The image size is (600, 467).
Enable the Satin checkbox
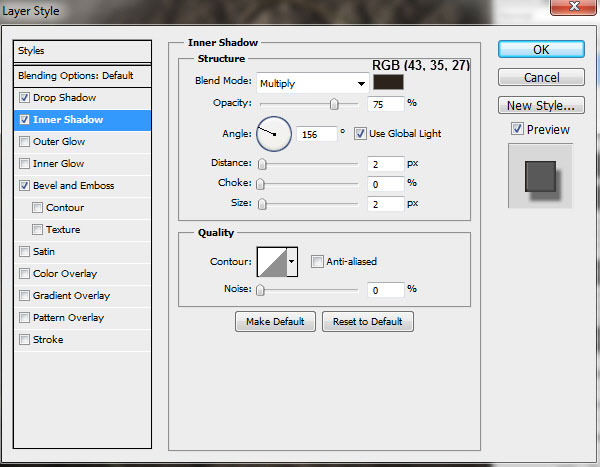tap(24, 251)
